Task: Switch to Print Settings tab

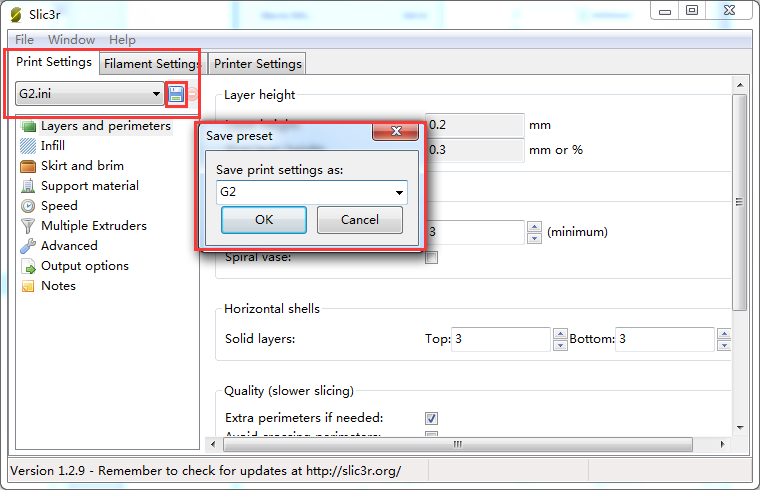Action: (54, 62)
